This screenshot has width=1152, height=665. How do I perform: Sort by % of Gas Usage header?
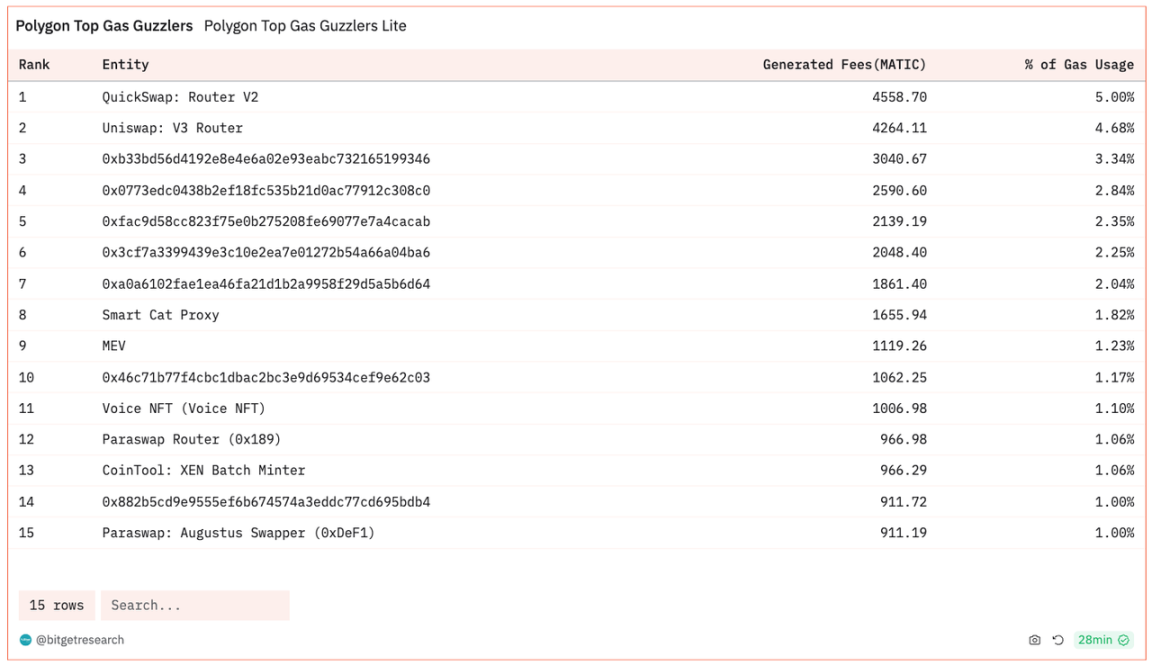click(1079, 65)
